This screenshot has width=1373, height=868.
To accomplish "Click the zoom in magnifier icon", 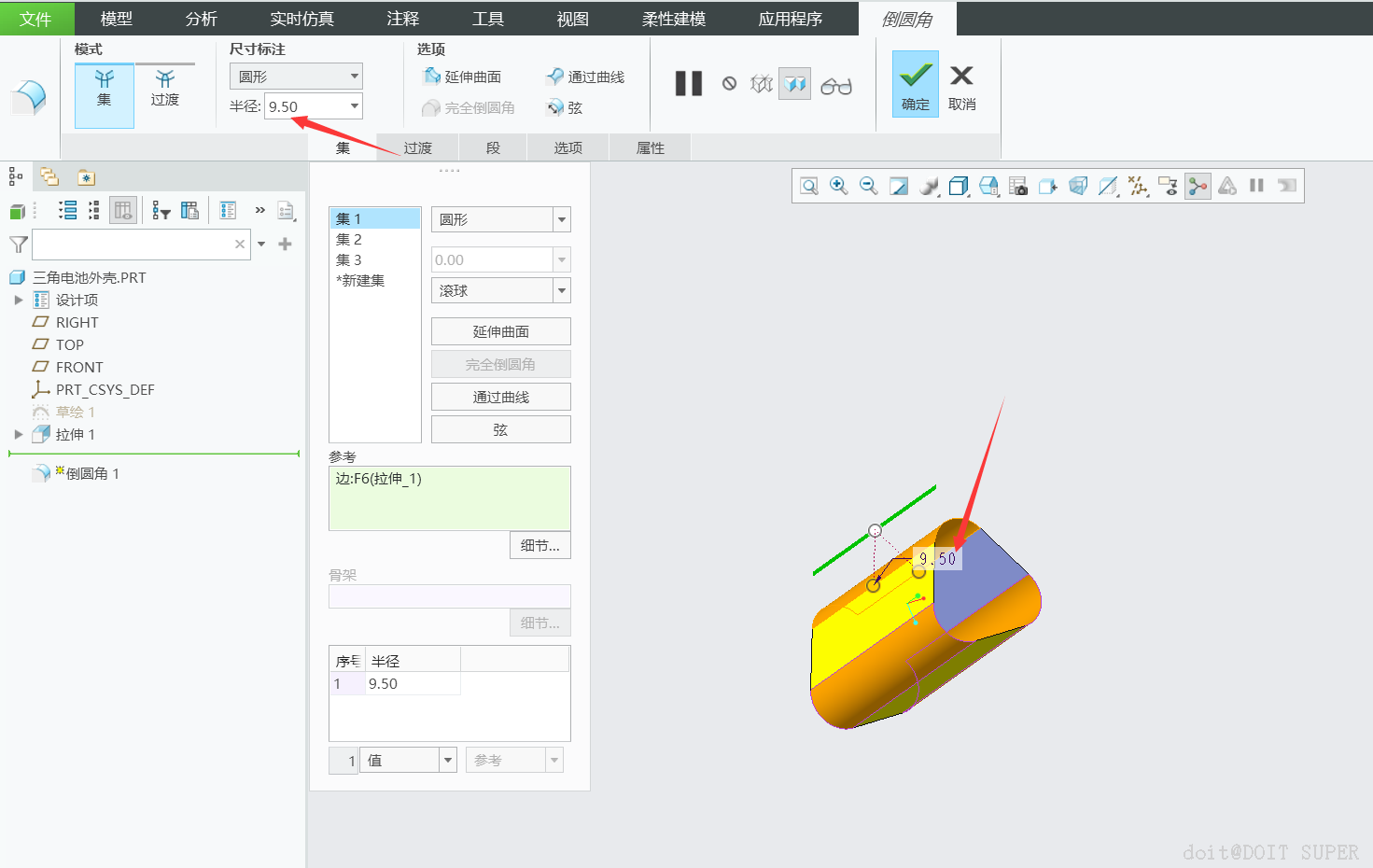I will click(x=839, y=186).
